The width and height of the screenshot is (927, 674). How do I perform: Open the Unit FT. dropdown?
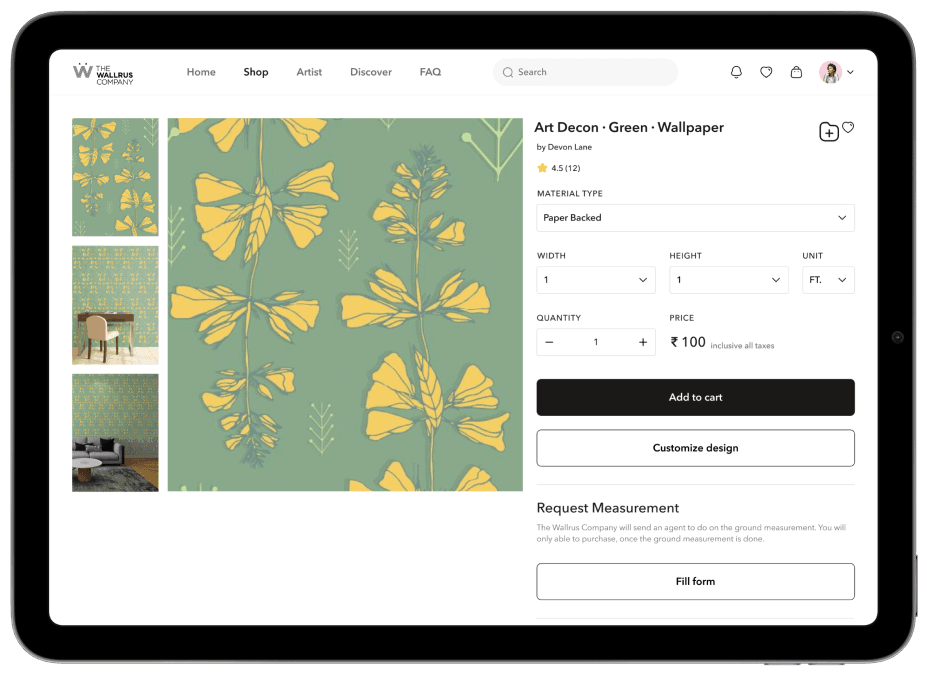click(828, 280)
